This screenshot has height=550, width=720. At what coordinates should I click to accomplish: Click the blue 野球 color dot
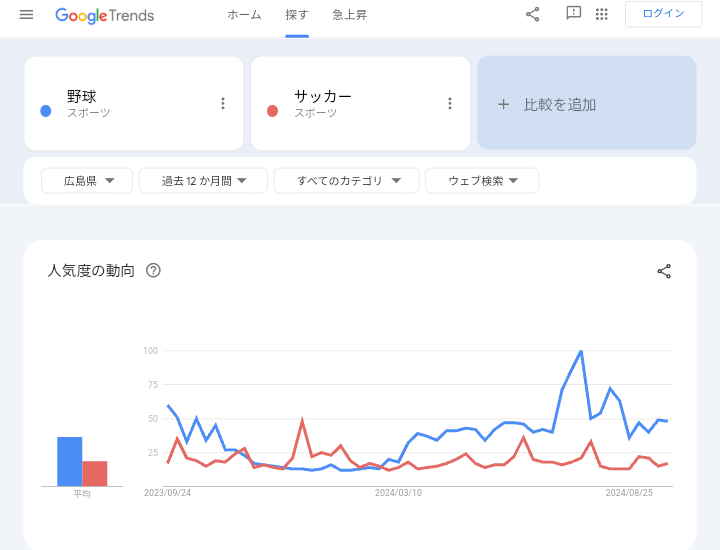[x=46, y=111]
